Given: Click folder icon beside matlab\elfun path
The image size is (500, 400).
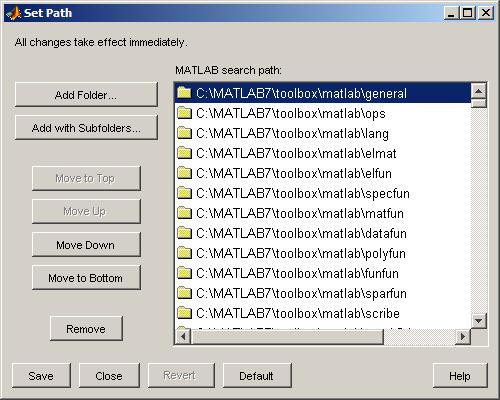Looking at the screenshot, I should [x=184, y=173].
